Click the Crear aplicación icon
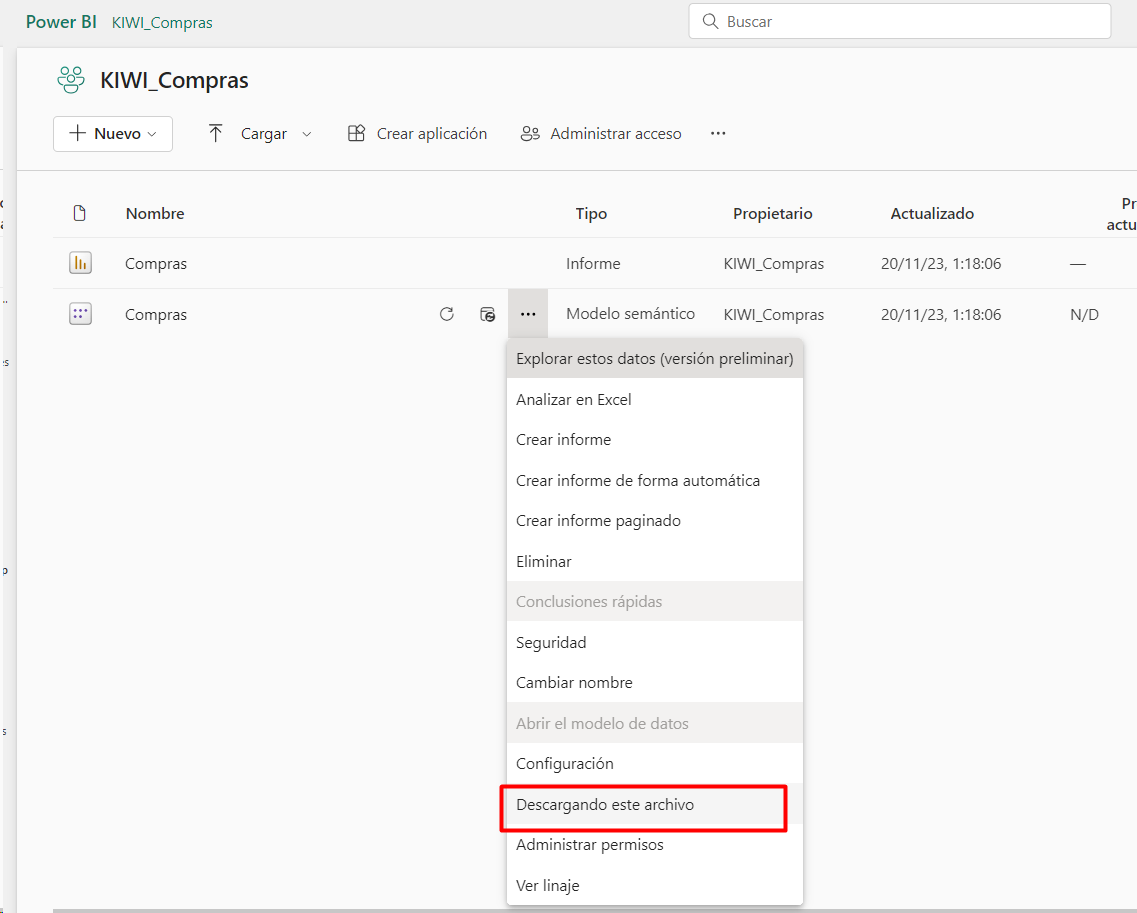Image resolution: width=1137 pixels, height=913 pixels. coord(356,133)
